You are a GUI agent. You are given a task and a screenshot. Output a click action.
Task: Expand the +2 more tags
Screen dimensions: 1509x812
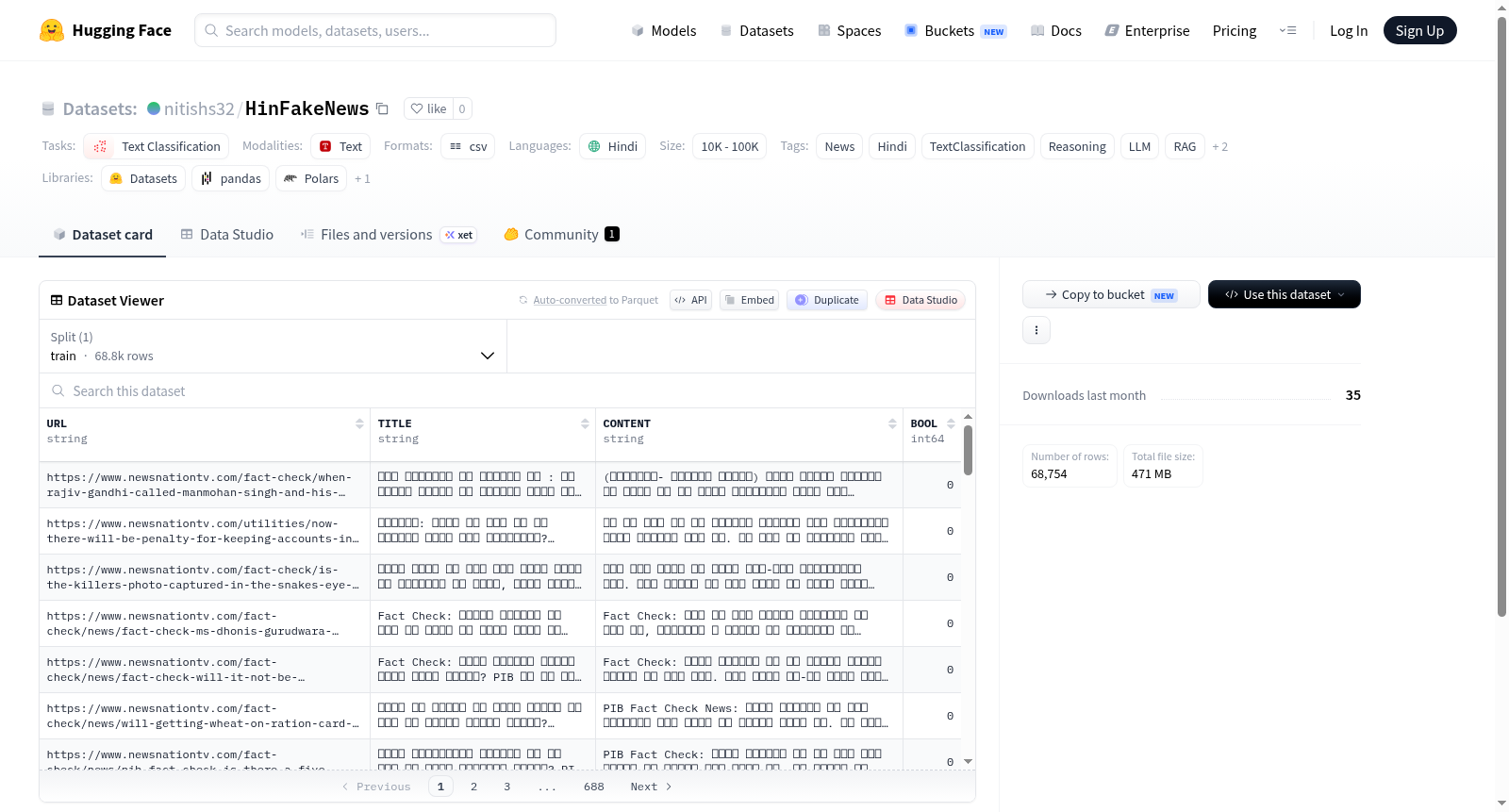pos(1219,146)
